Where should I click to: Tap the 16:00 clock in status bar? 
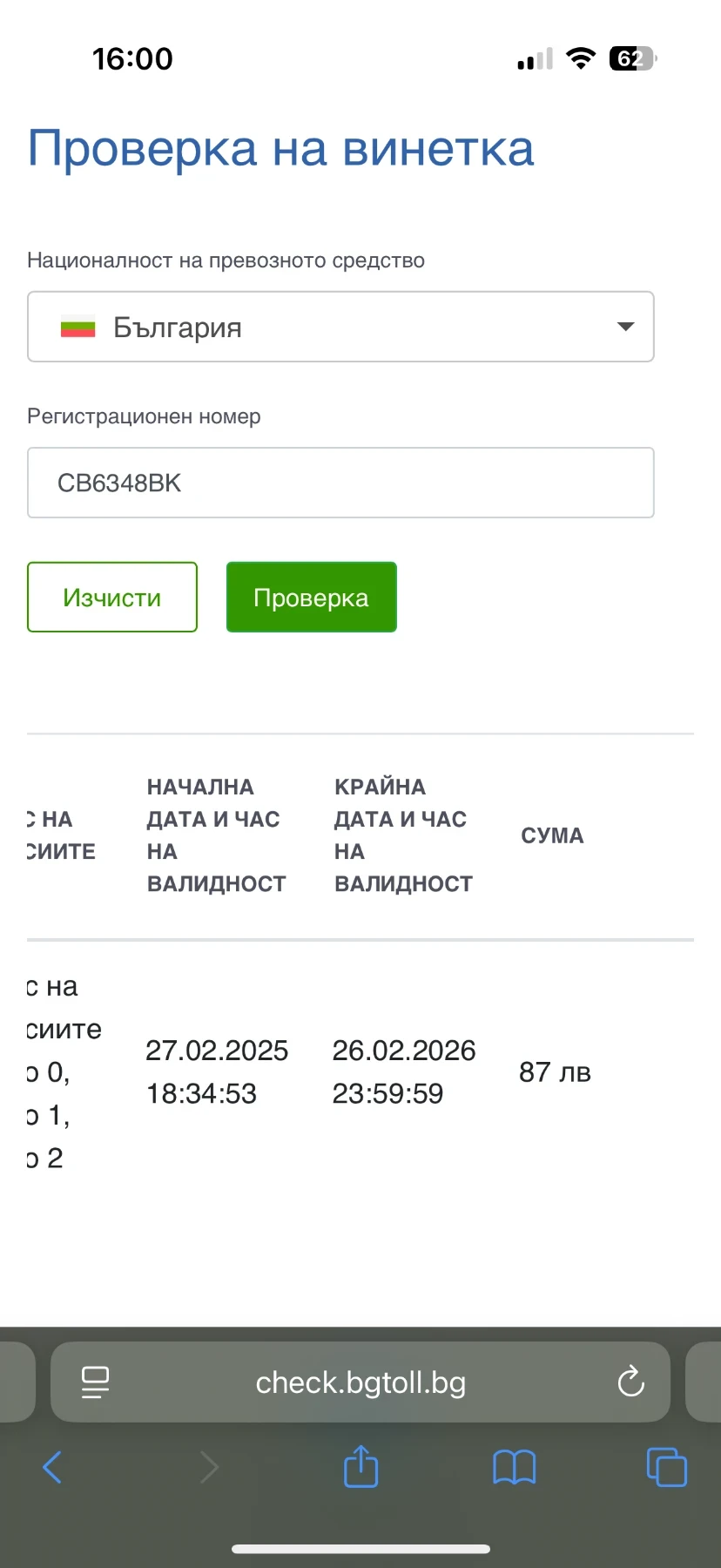pos(132,59)
